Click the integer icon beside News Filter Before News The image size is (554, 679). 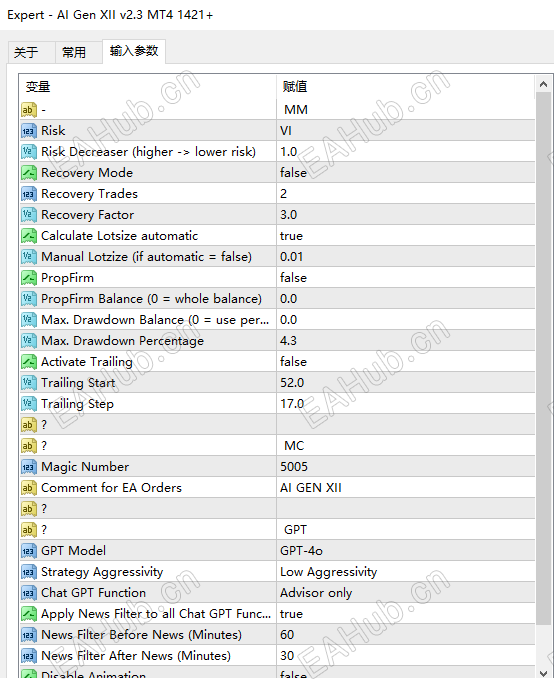(x=29, y=635)
